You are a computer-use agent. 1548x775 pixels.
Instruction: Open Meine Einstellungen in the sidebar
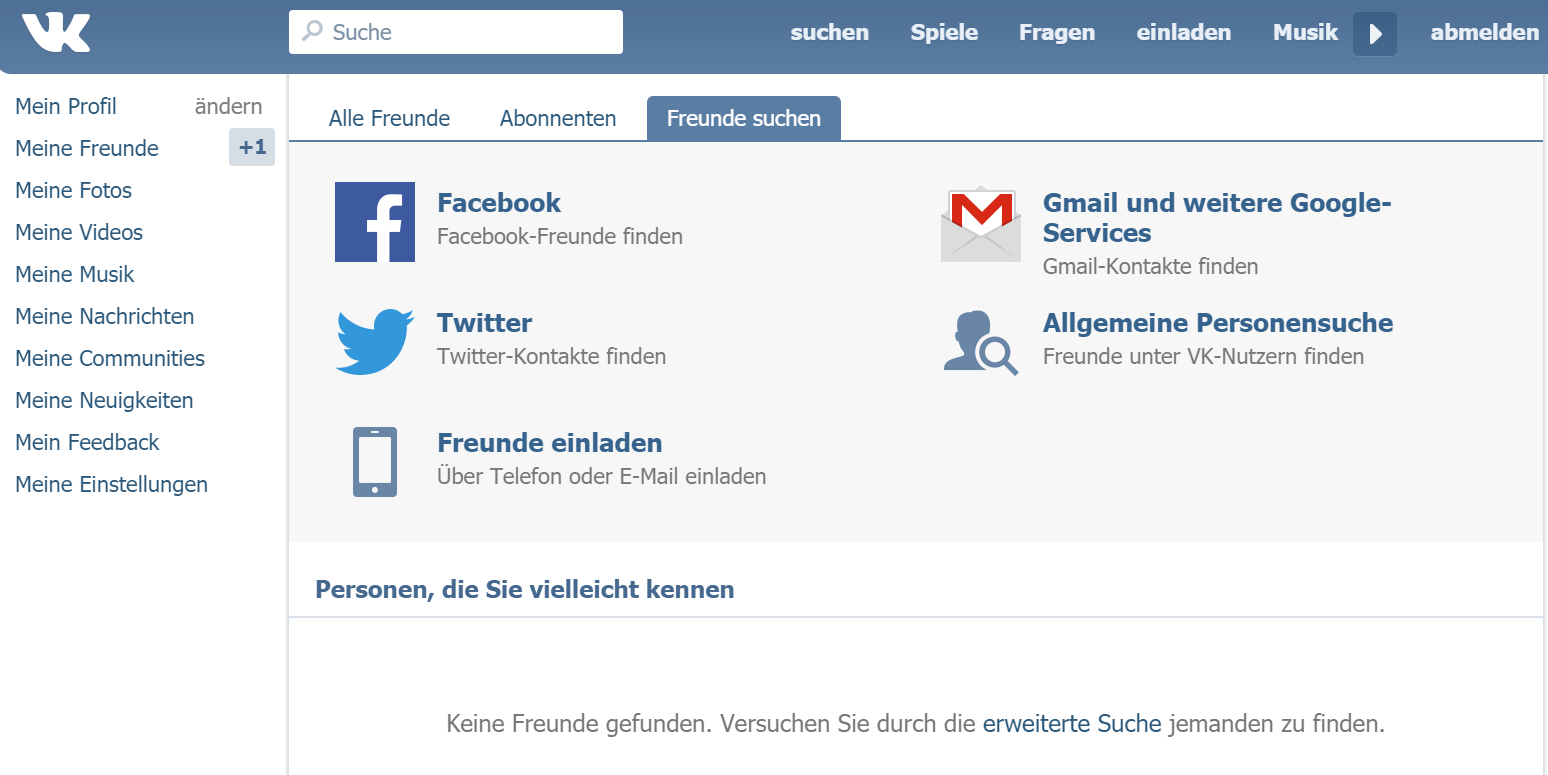tap(112, 485)
